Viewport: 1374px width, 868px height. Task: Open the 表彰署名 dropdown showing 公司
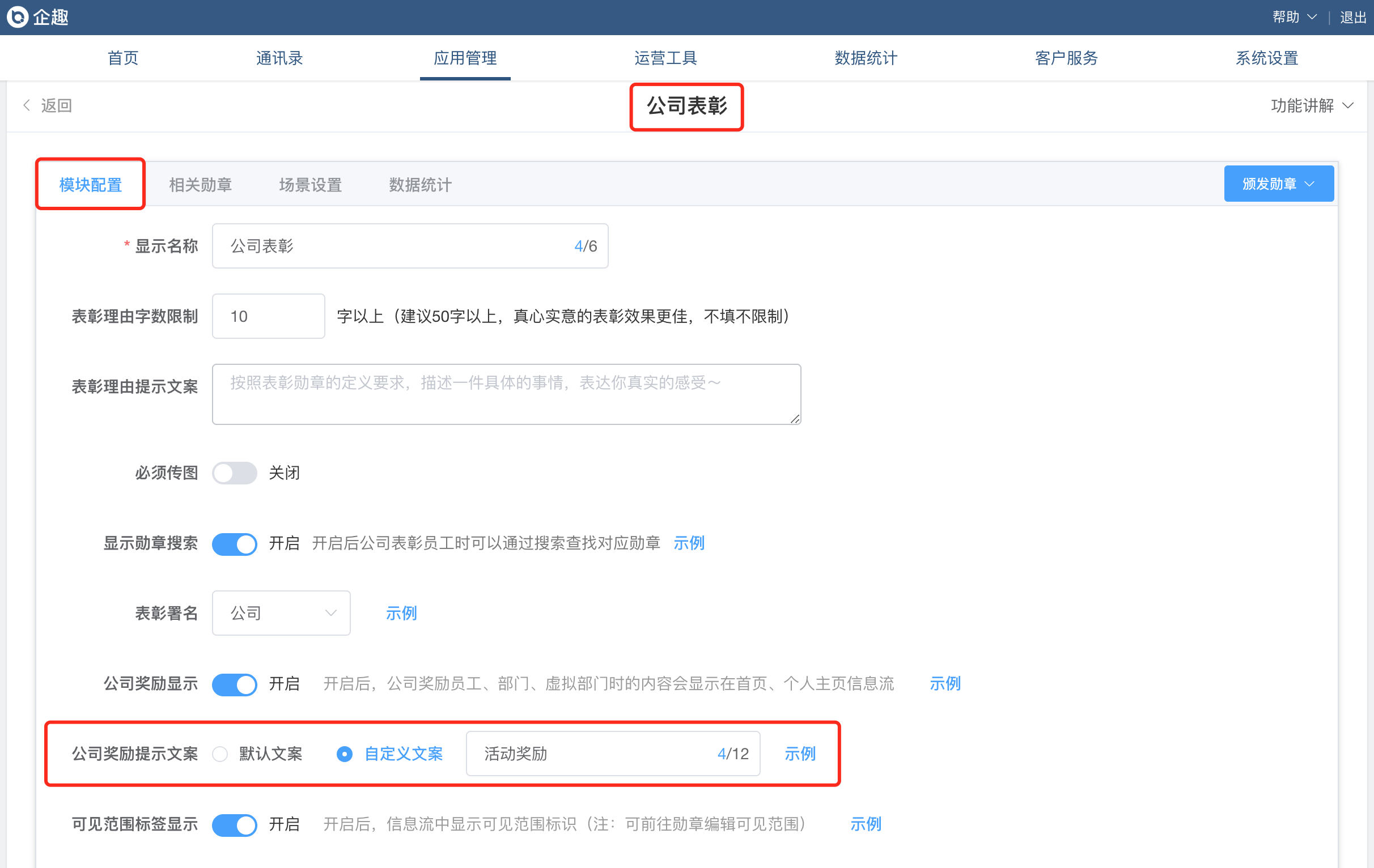[x=281, y=613]
